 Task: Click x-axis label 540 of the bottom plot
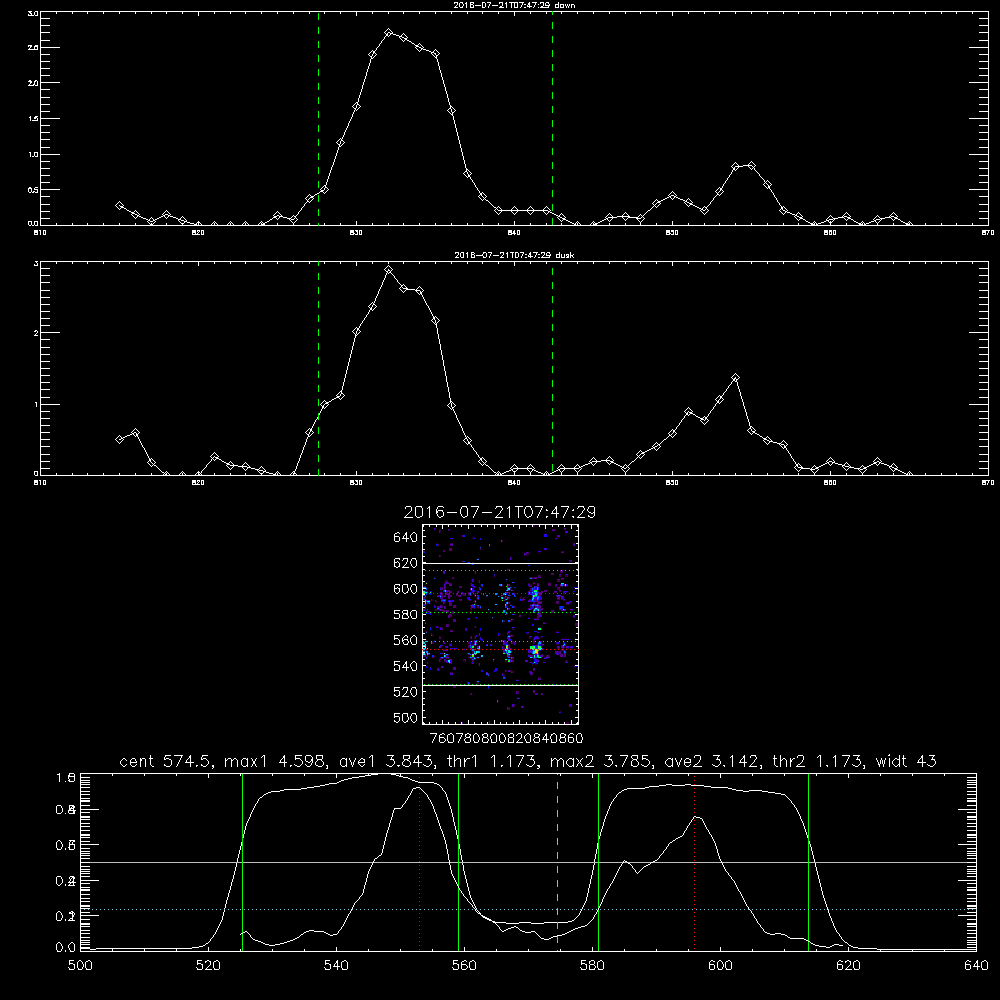click(336, 966)
